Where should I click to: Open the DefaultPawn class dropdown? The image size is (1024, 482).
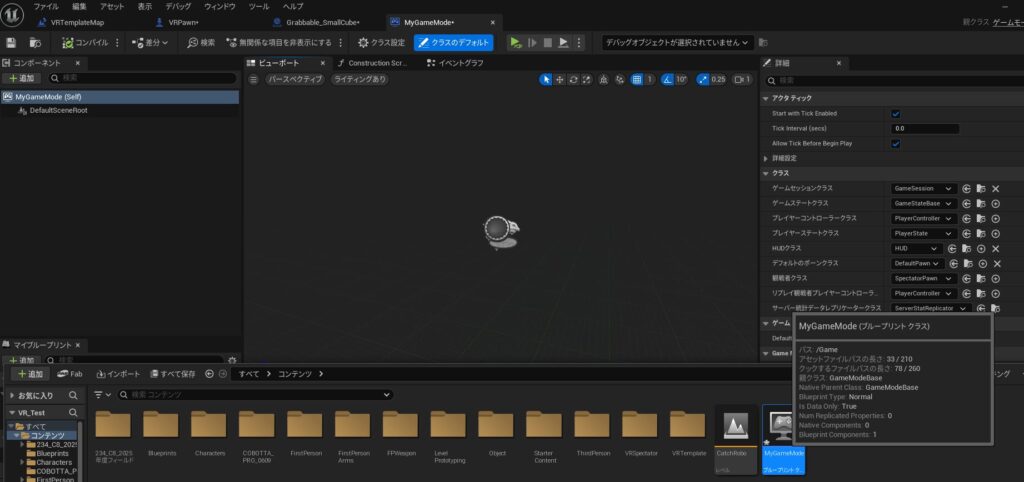tap(918, 263)
